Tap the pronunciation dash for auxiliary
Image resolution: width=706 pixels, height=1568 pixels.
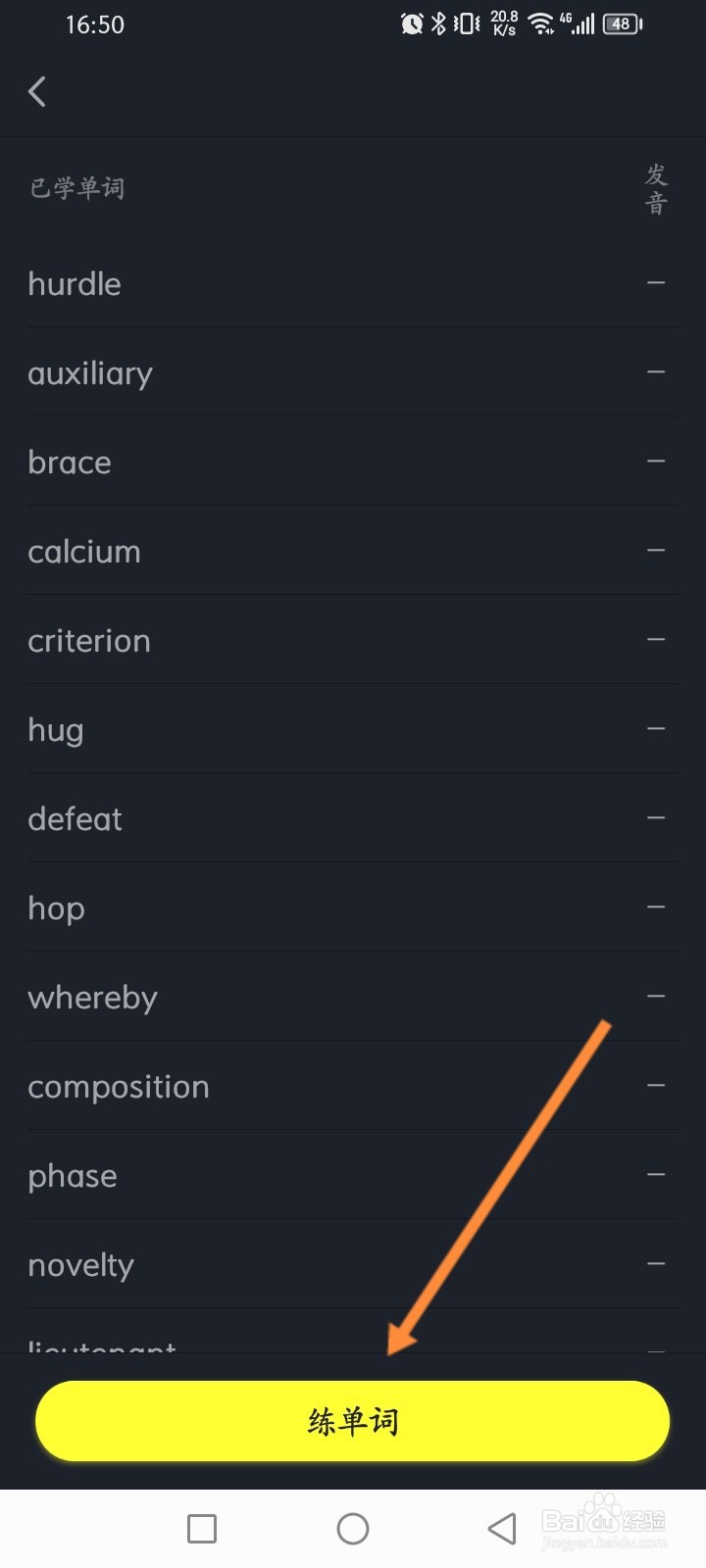[x=656, y=372]
